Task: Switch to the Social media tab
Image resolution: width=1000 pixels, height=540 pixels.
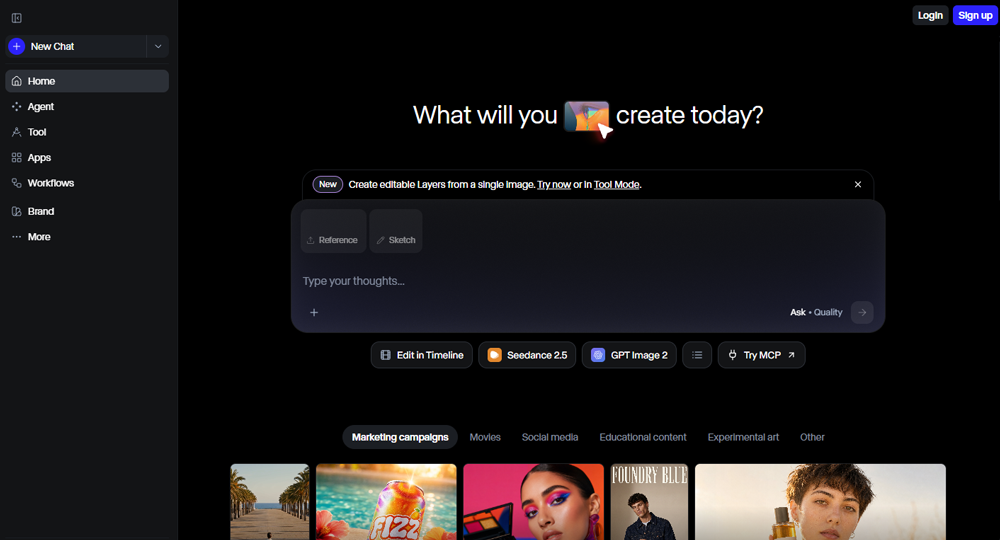Action: tap(550, 437)
